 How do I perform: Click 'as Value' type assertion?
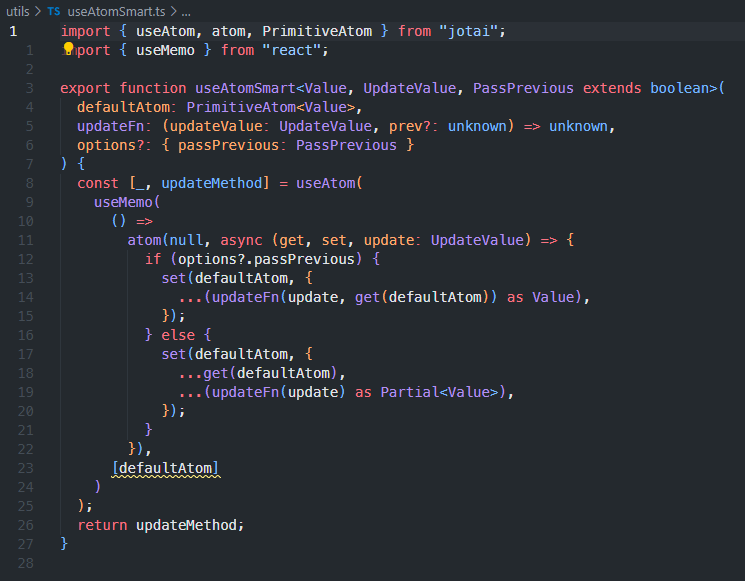(541, 297)
